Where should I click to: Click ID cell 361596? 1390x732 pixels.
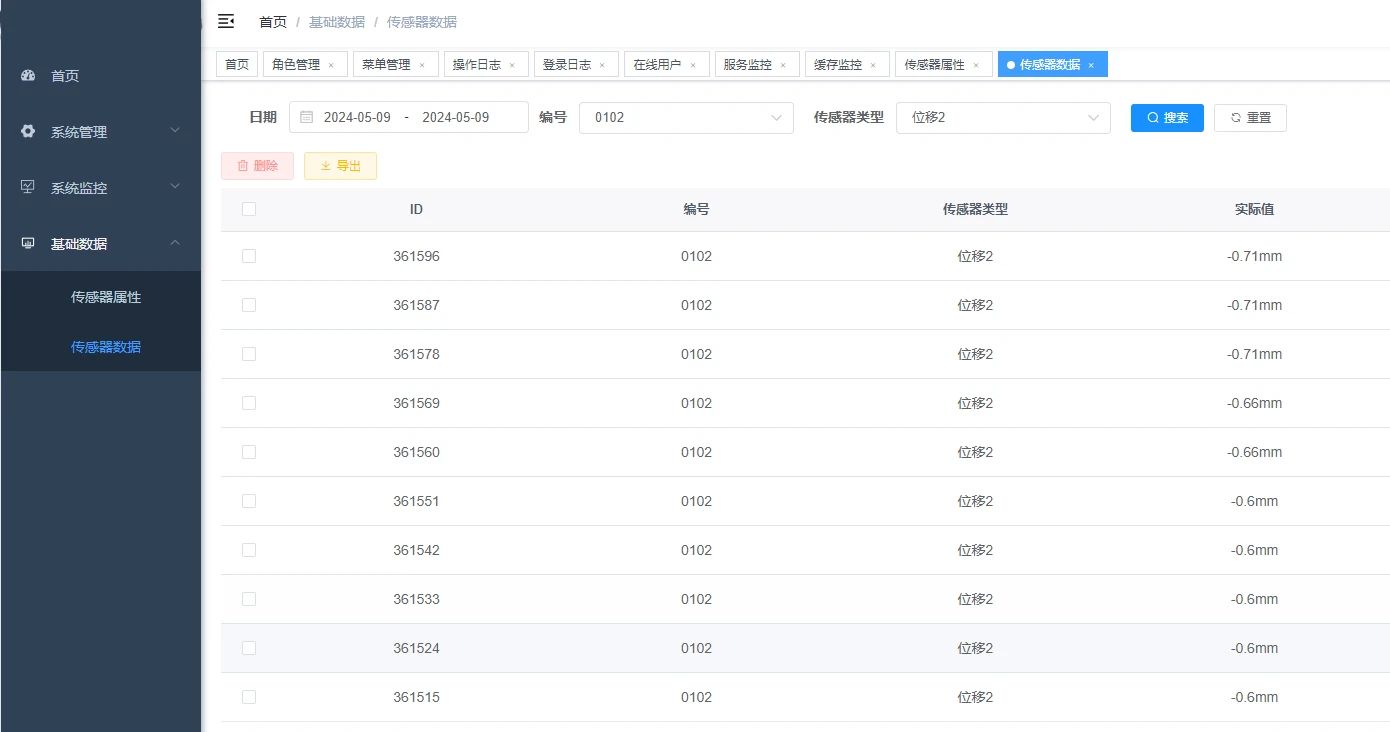point(416,256)
